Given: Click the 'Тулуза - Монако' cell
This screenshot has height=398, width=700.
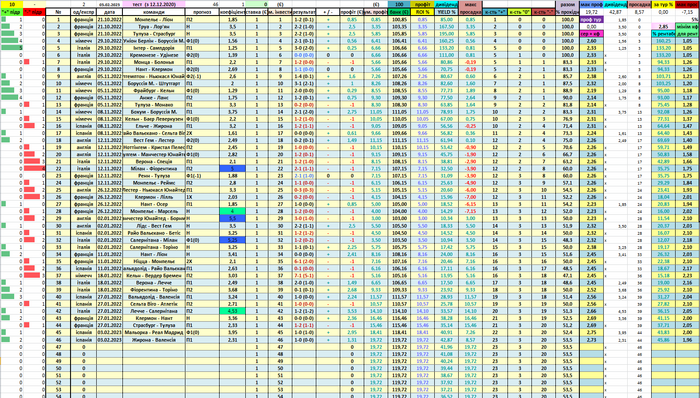Looking at the screenshot, I should point(154,105).
